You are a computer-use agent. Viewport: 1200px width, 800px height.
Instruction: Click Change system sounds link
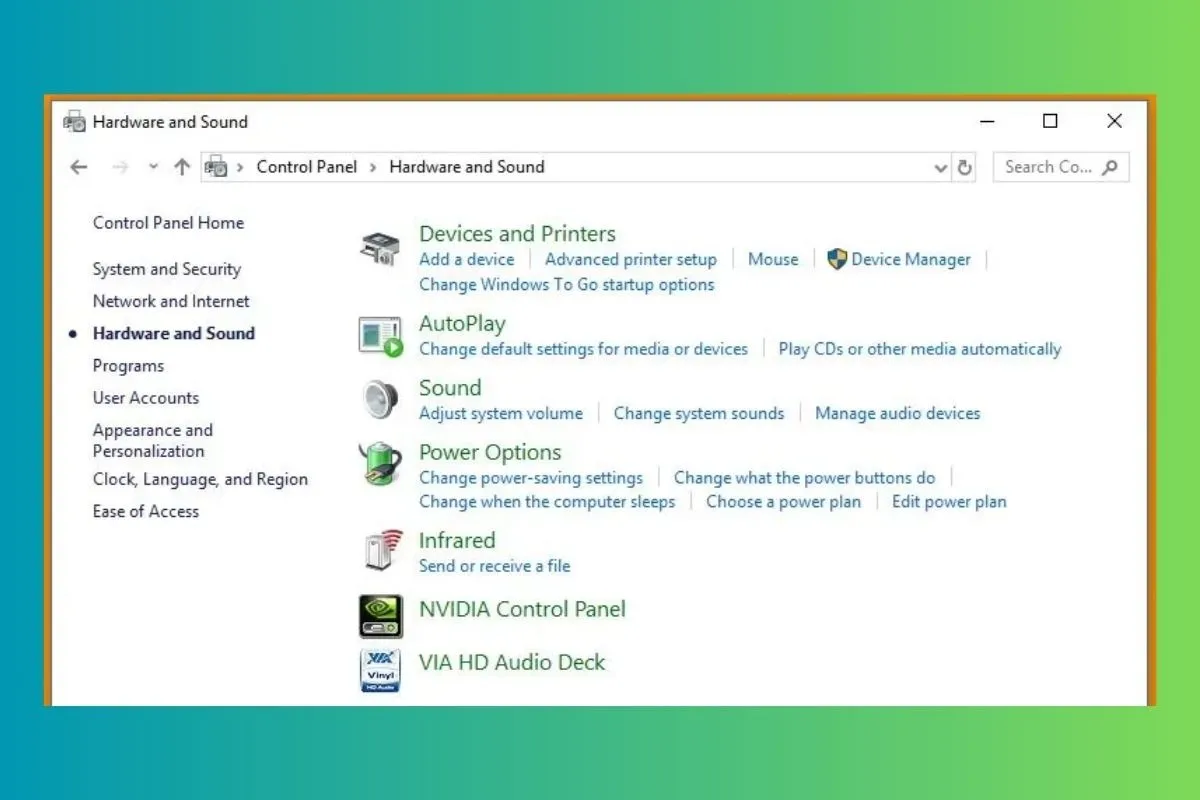coord(698,413)
